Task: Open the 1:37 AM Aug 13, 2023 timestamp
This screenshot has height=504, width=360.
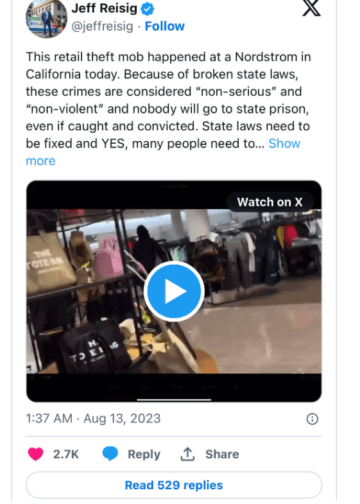Action: (x=93, y=419)
